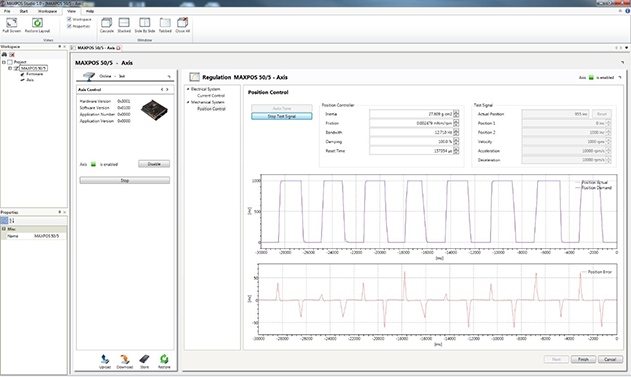Image resolution: width=631 pixels, height=377 pixels.
Task: Click the collapse arrow beside Online status
Action: point(169,76)
